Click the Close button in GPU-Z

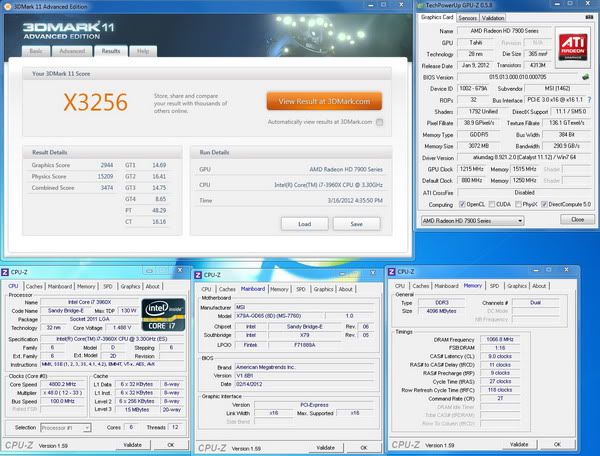[577, 220]
